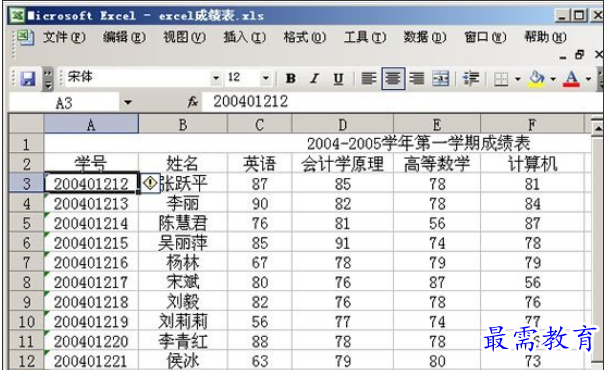The height and width of the screenshot is (370, 605).
Task: Click header cell 高等数学
Action: [x=437, y=164]
